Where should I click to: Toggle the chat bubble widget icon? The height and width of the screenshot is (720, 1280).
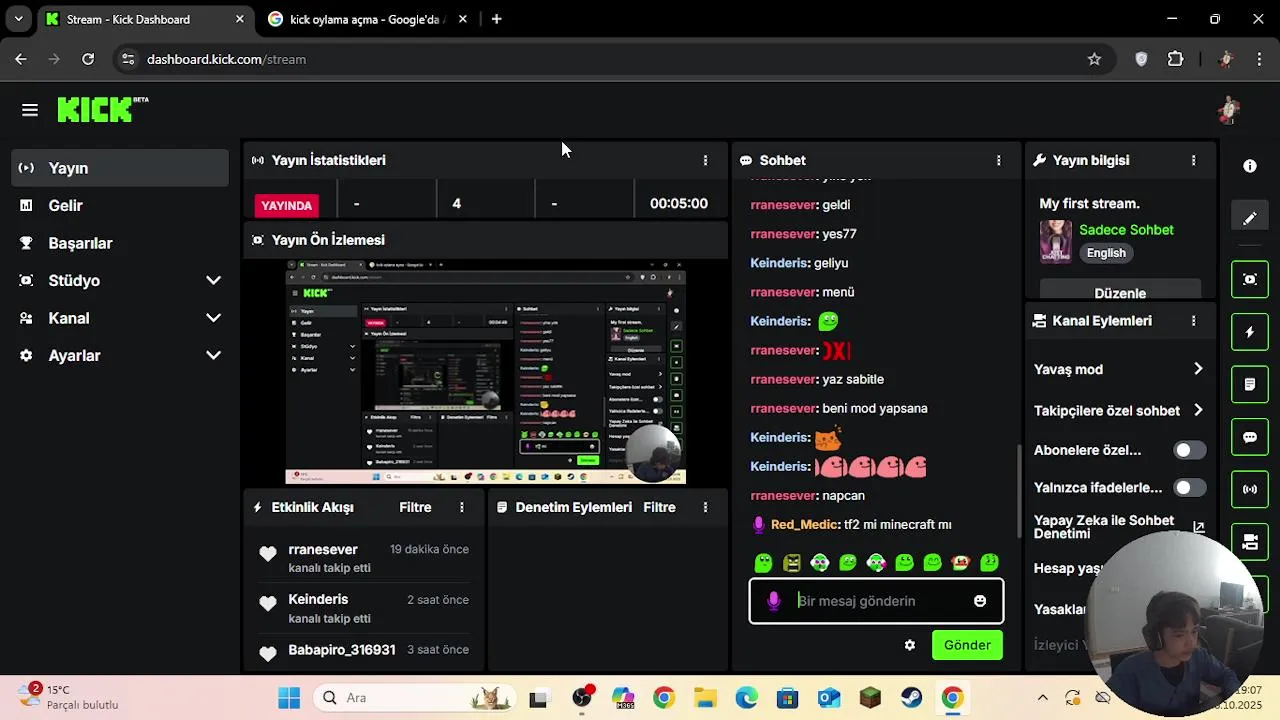click(x=1250, y=437)
